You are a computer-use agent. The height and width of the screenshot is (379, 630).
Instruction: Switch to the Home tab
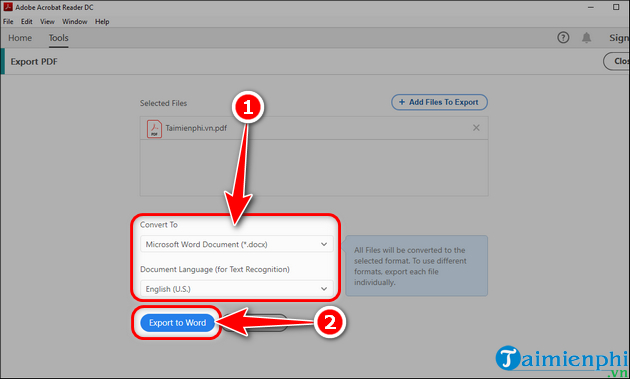tap(20, 38)
